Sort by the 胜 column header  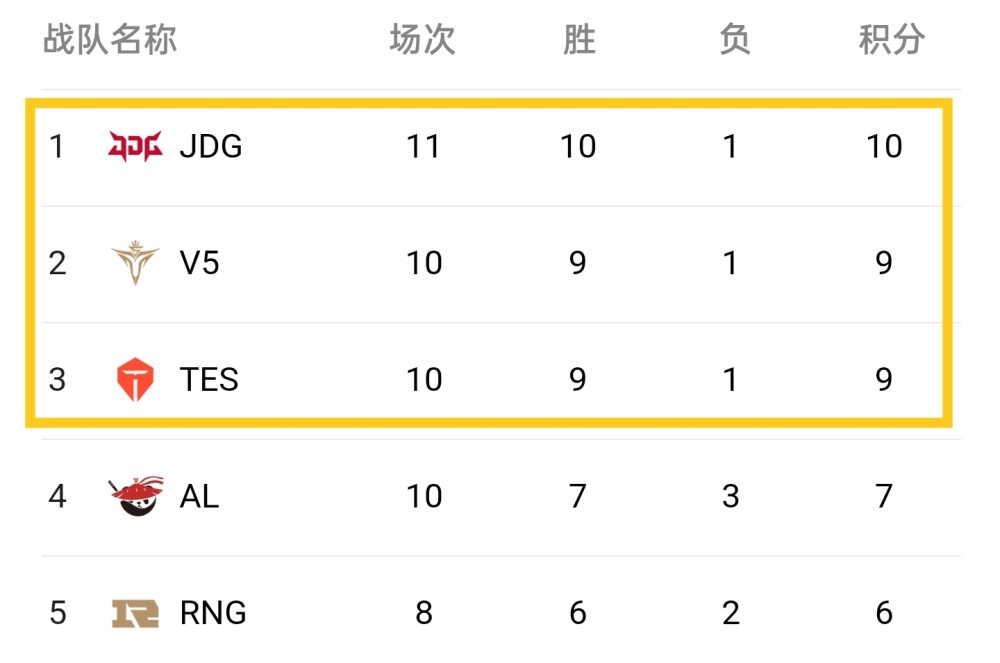(x=579, y=40)
